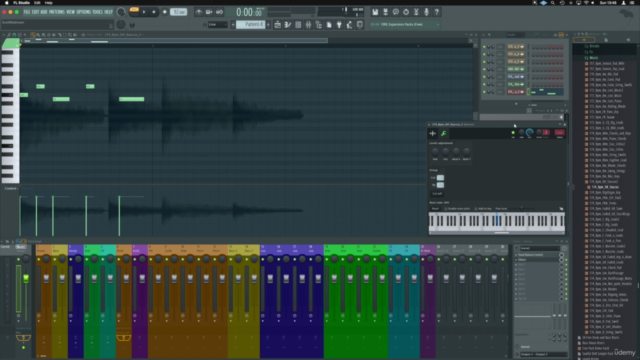
Task: Open the Line snap dropdown
Action: click(x=218, y=25)
